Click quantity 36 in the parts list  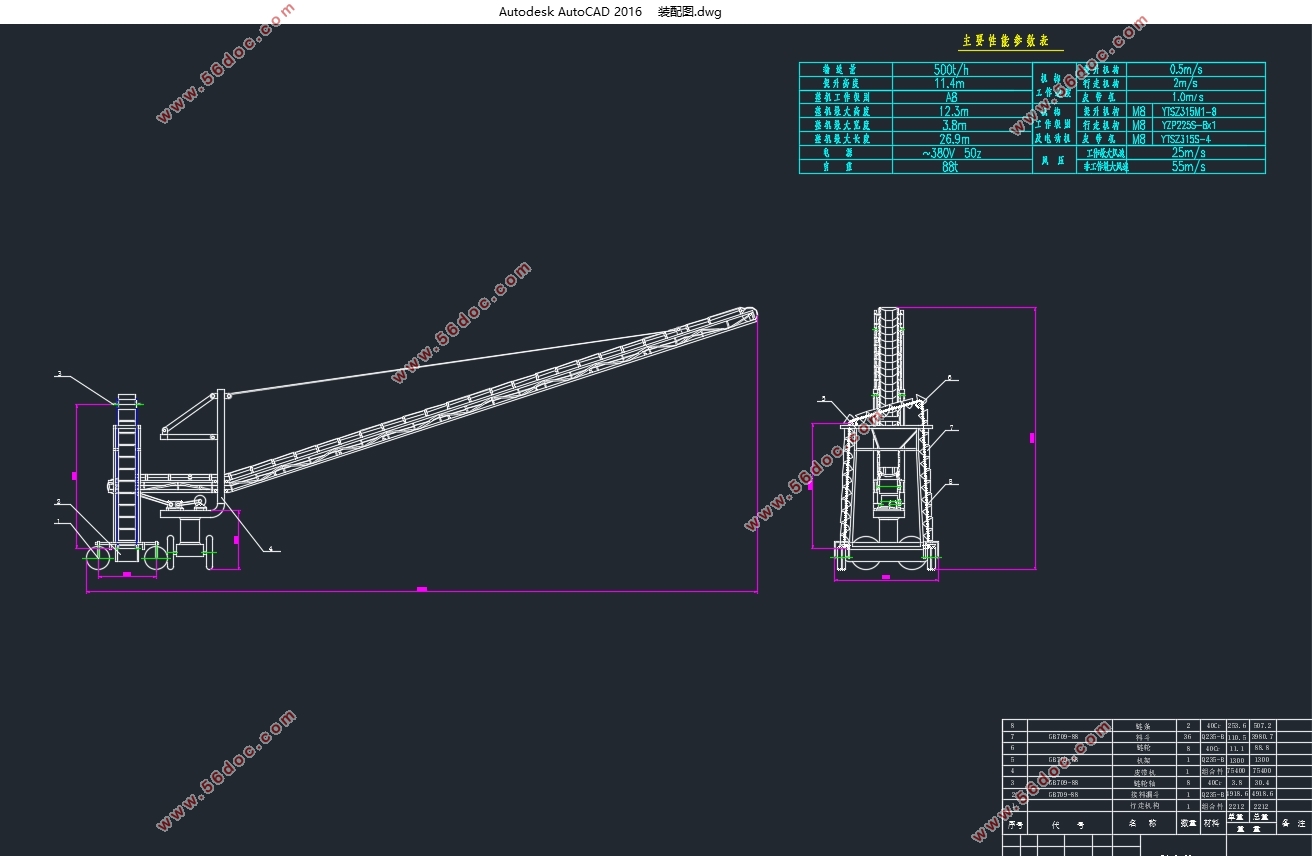coord(1187,737)
